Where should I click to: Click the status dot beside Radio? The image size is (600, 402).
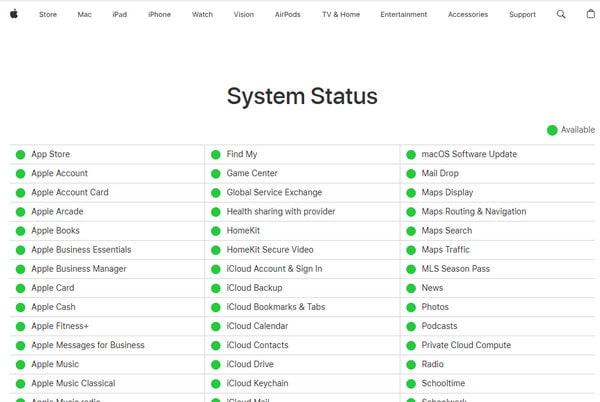click(411, 365)
